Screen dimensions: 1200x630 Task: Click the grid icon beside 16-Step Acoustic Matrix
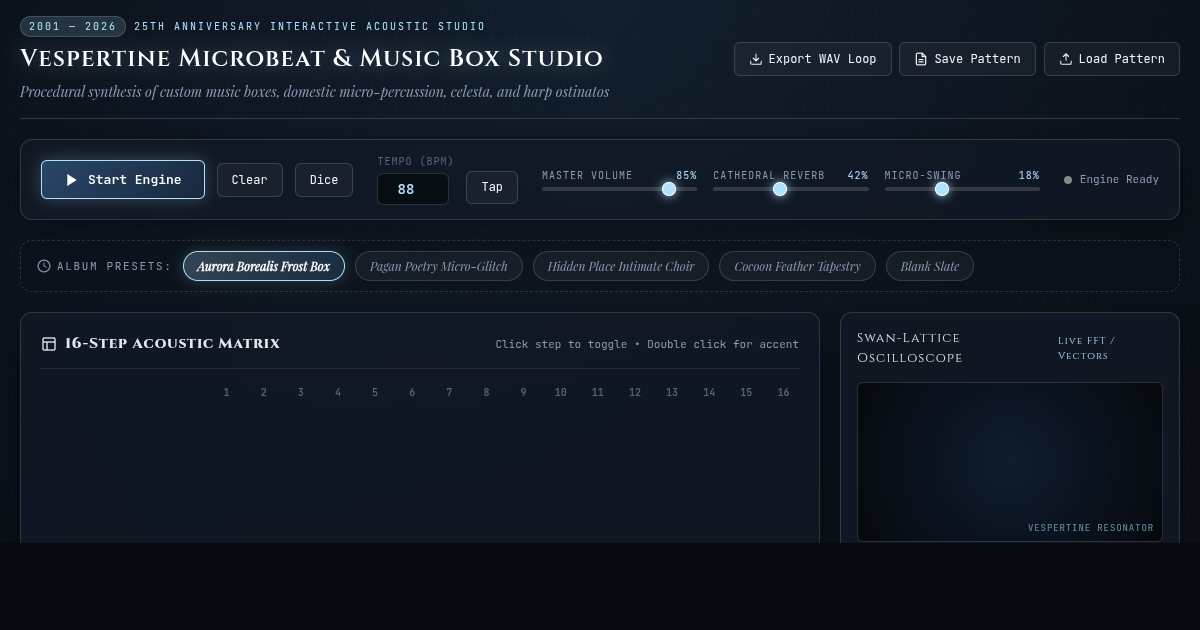tap(49, 344)
